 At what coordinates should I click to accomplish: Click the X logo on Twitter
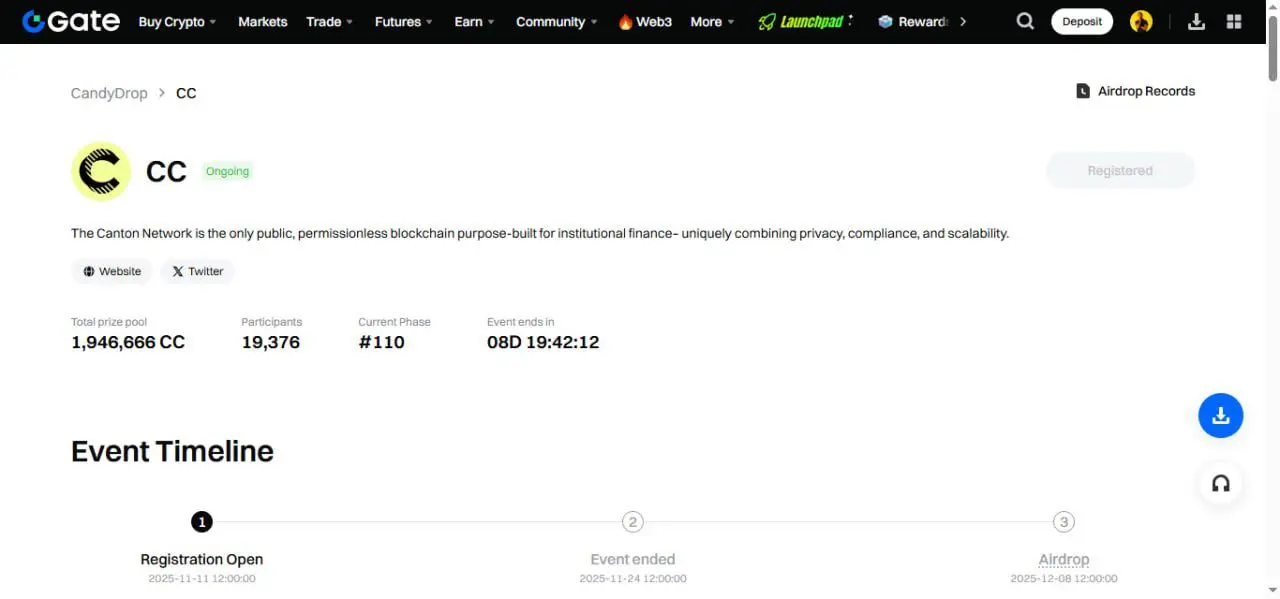tap(178, 271)
